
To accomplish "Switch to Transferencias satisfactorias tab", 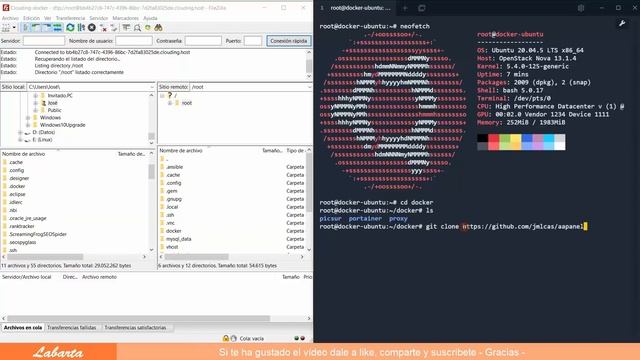I will coord(135,328).
